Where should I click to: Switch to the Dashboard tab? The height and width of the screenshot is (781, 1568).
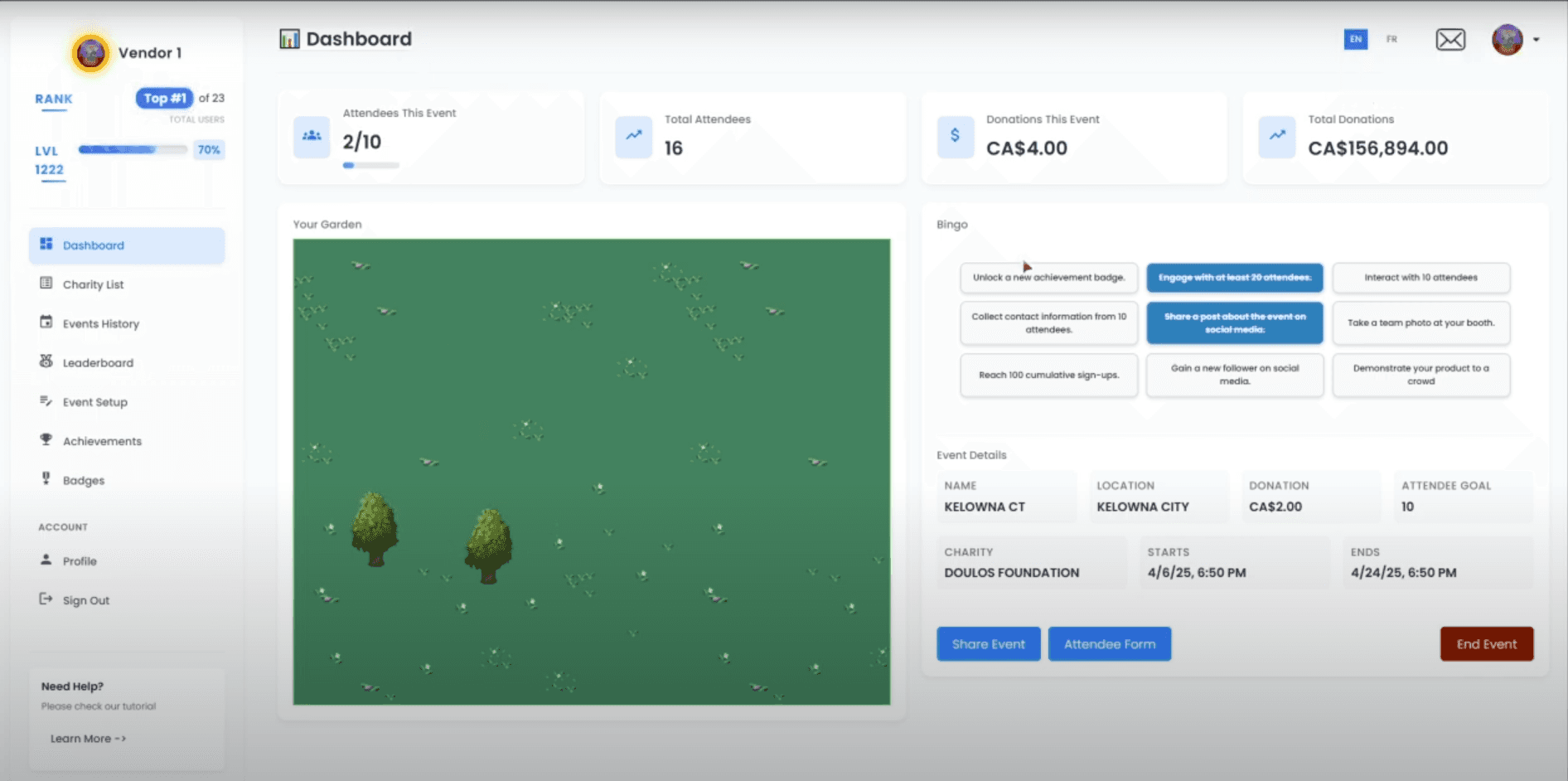94,245
